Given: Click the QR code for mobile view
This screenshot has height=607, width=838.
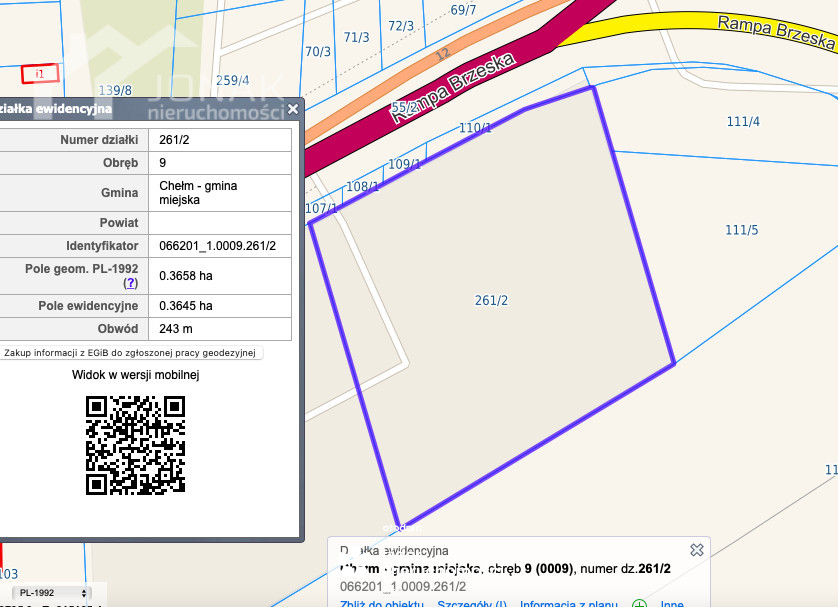Looking at the screenshot, I should [x=135, y=445].
